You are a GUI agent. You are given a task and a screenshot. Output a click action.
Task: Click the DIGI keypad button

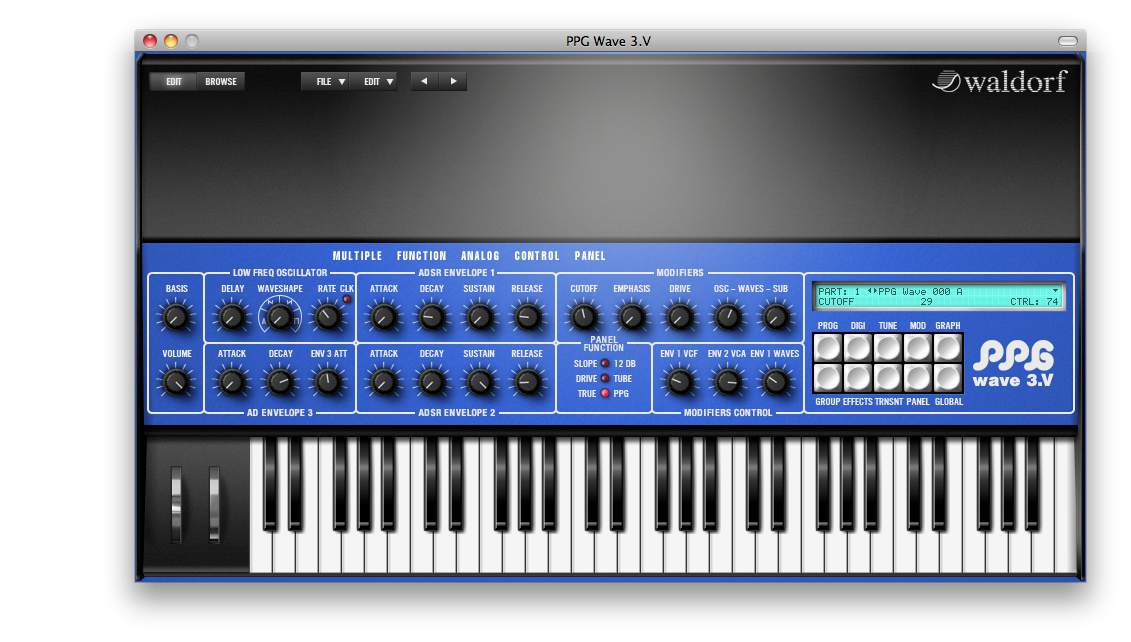point(858,348)
